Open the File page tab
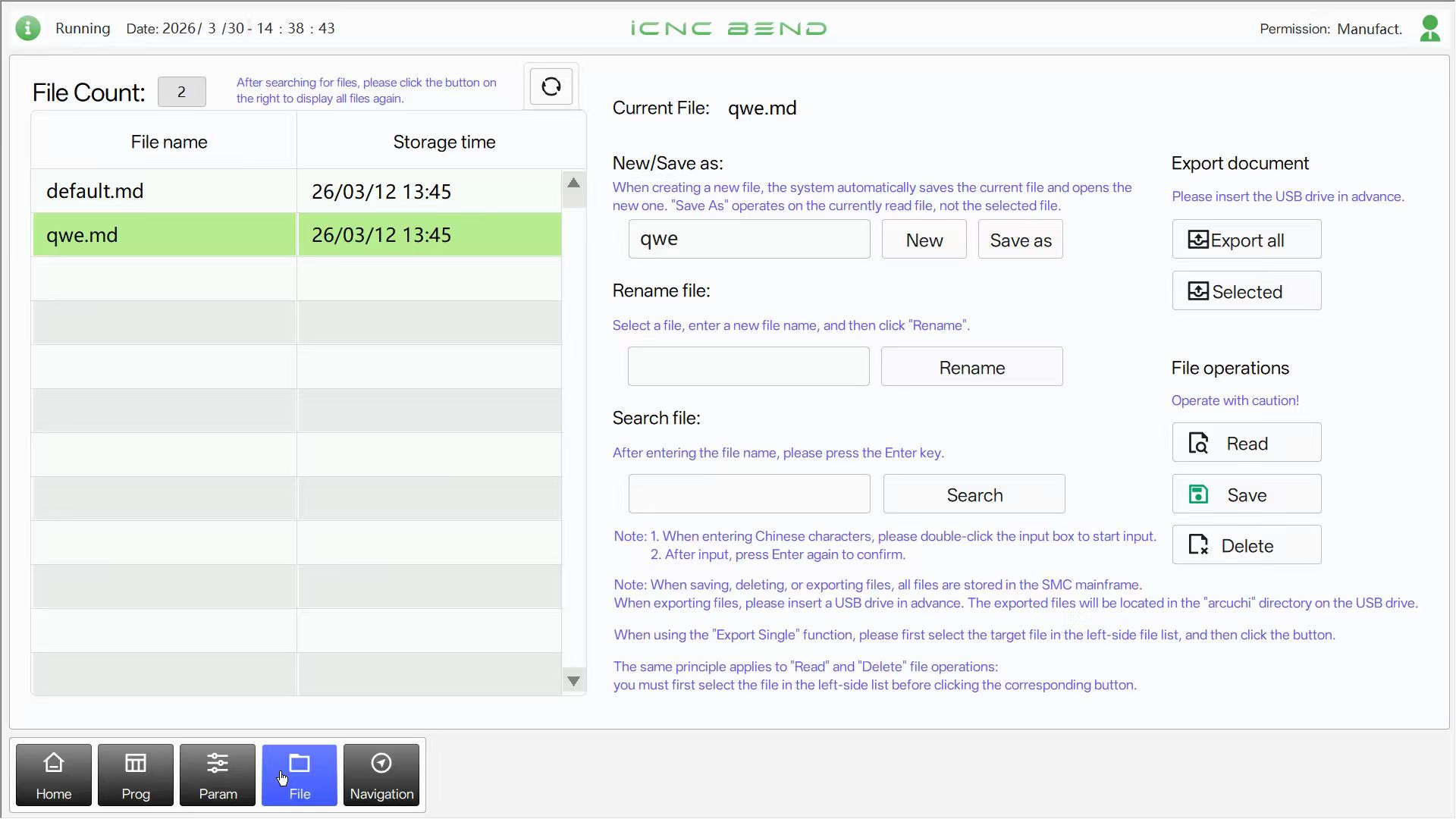This screenshot has width=1456, height=819. click(x=300, y=775)
